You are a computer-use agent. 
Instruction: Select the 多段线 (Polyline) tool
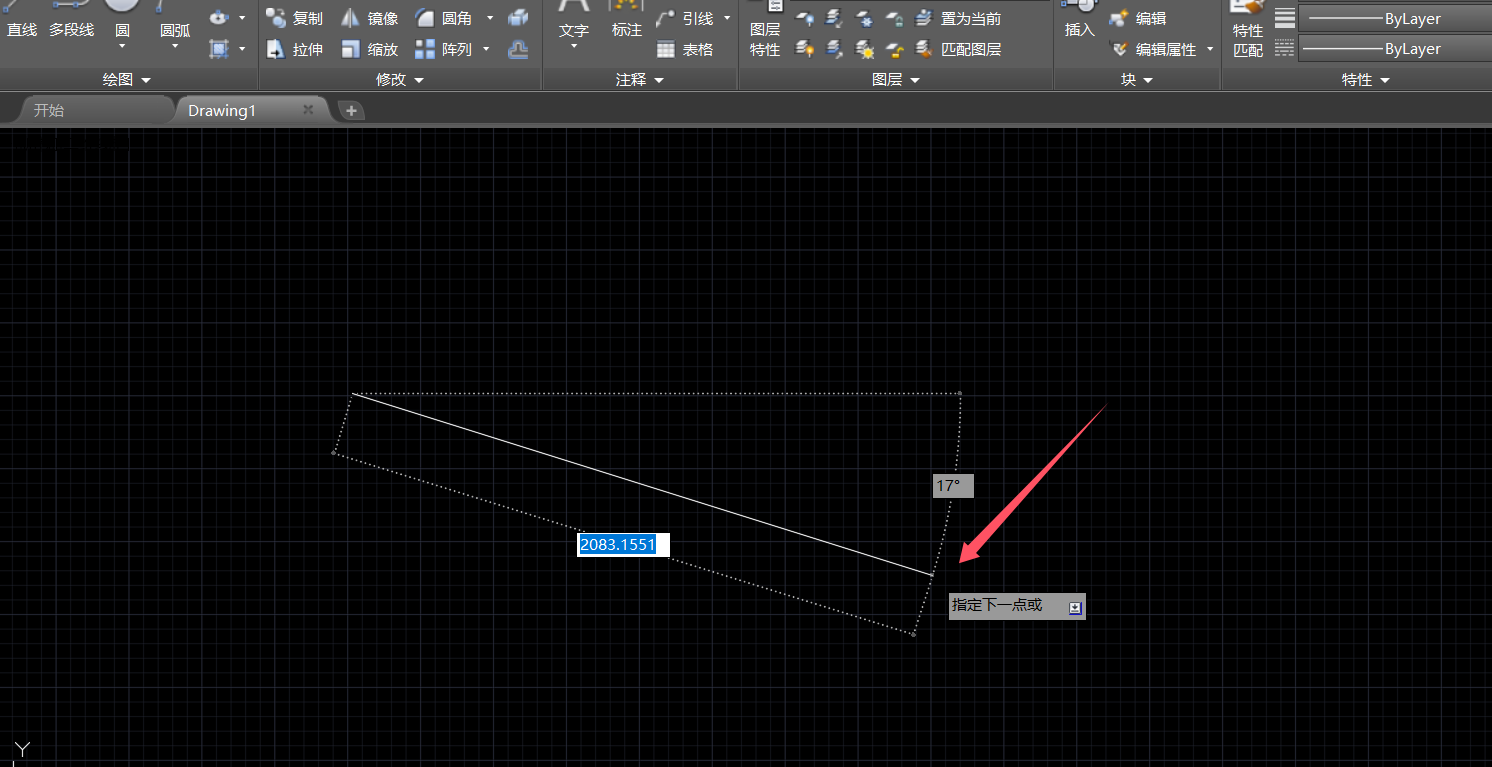coord(71,22)
